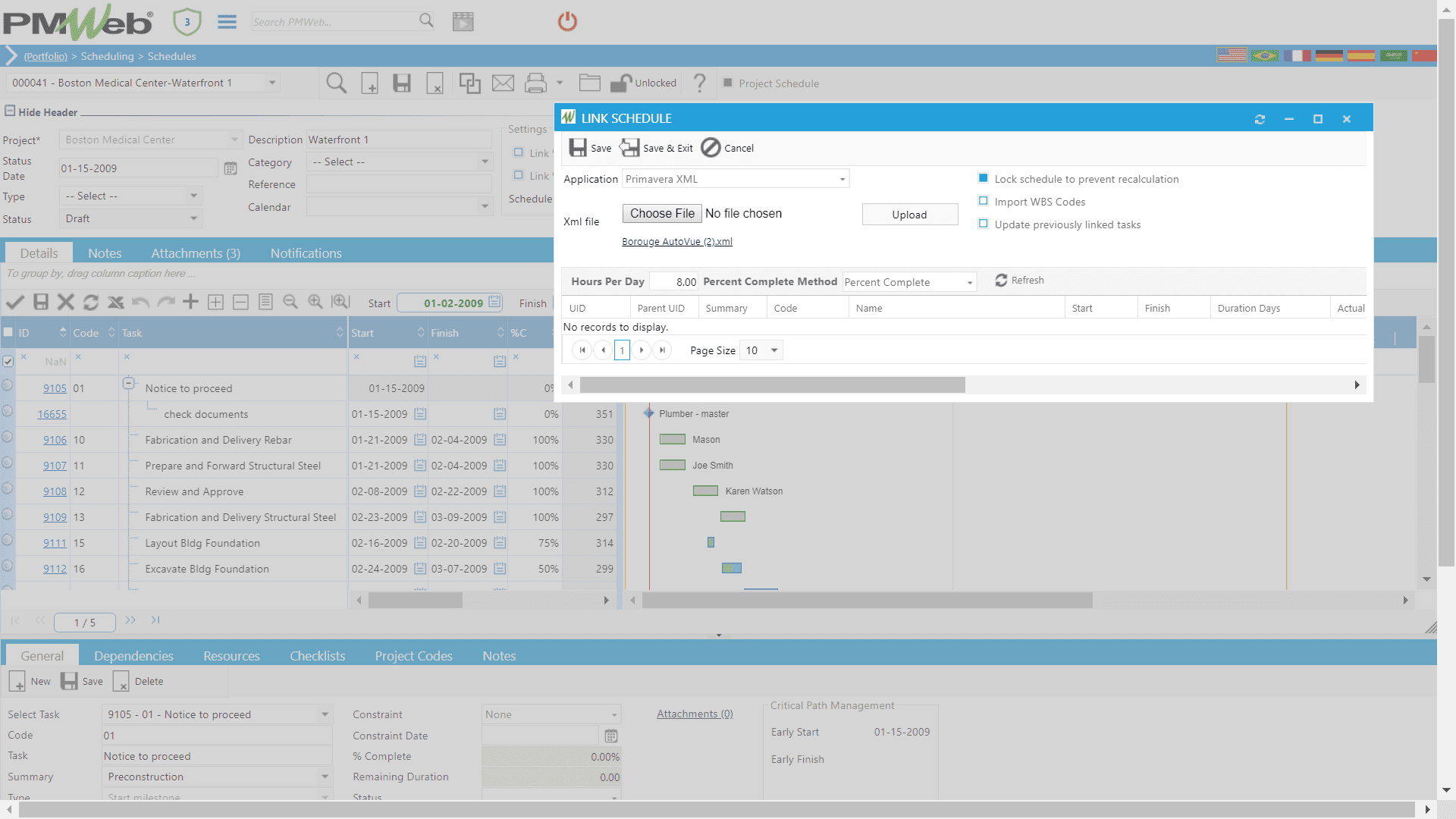Switch to the Notifications tab
1456x819 pixels.
(x=306, y=253)
